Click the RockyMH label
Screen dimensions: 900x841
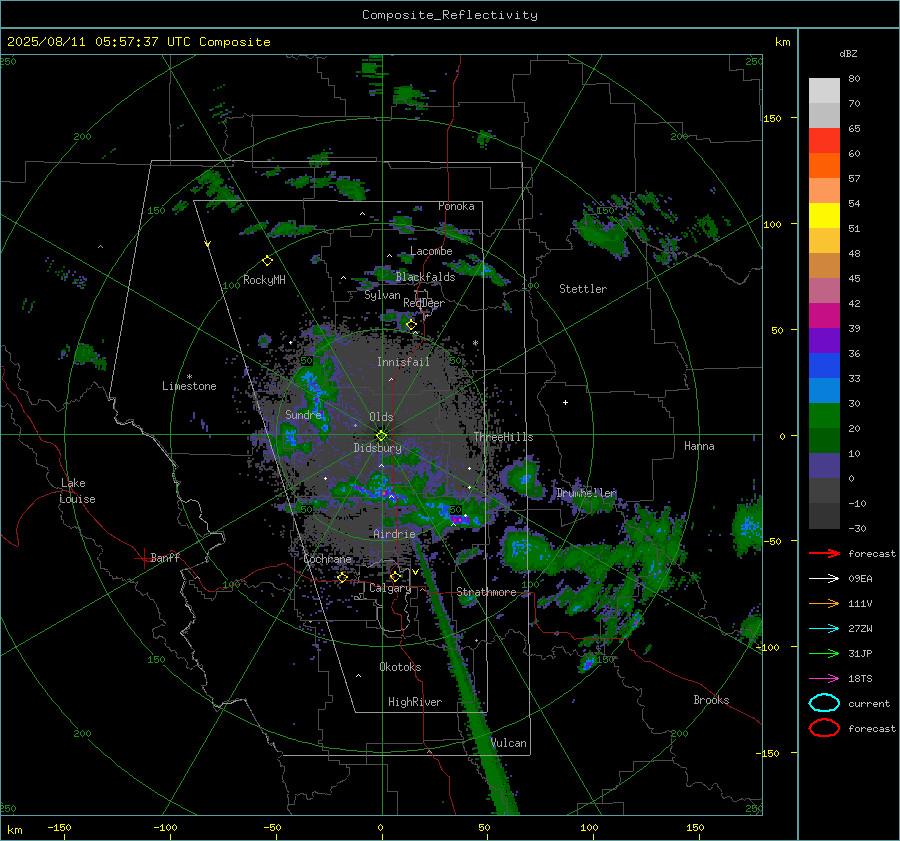point(264,280)
